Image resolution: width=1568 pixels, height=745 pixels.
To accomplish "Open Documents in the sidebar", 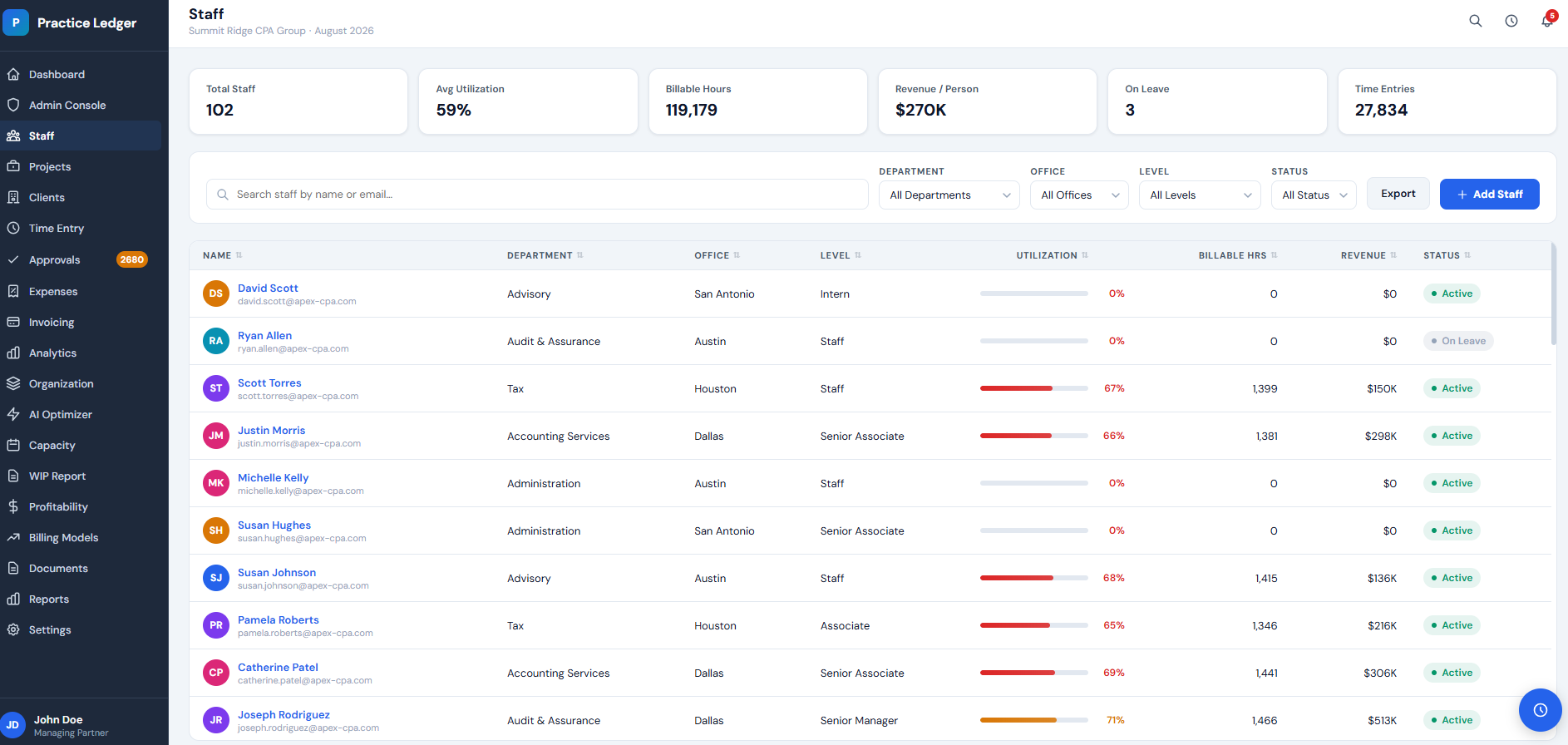I will 81,568.
